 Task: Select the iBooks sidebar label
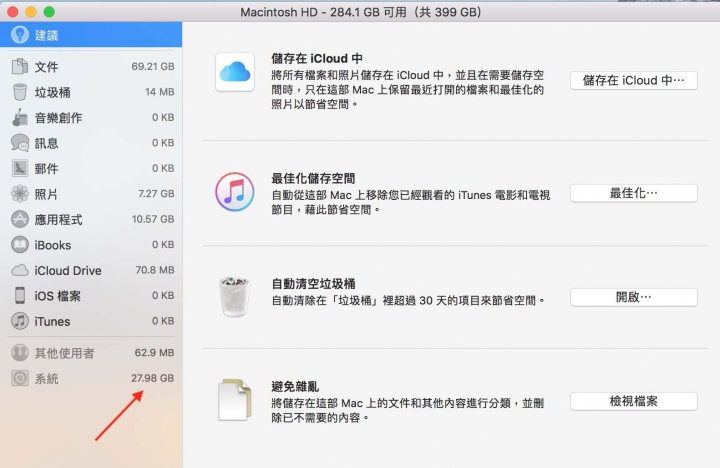[53, 245]
